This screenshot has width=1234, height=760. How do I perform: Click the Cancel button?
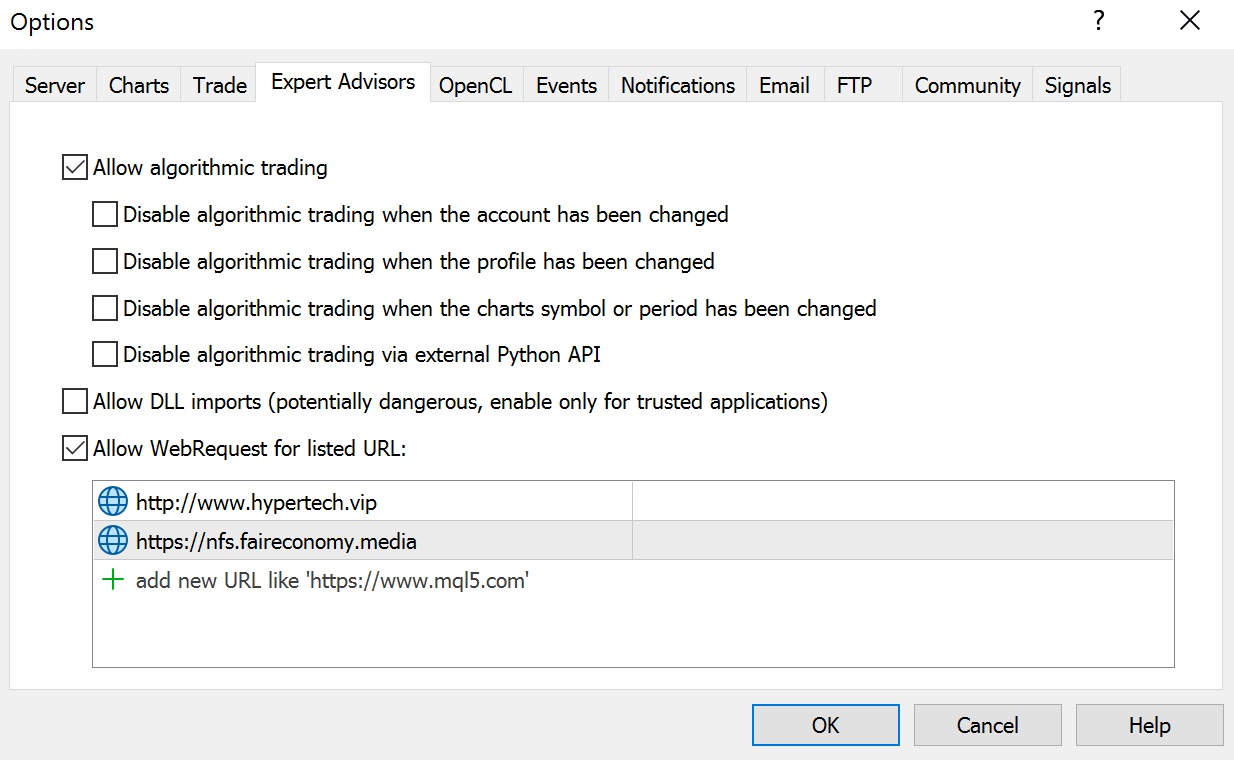987,725
